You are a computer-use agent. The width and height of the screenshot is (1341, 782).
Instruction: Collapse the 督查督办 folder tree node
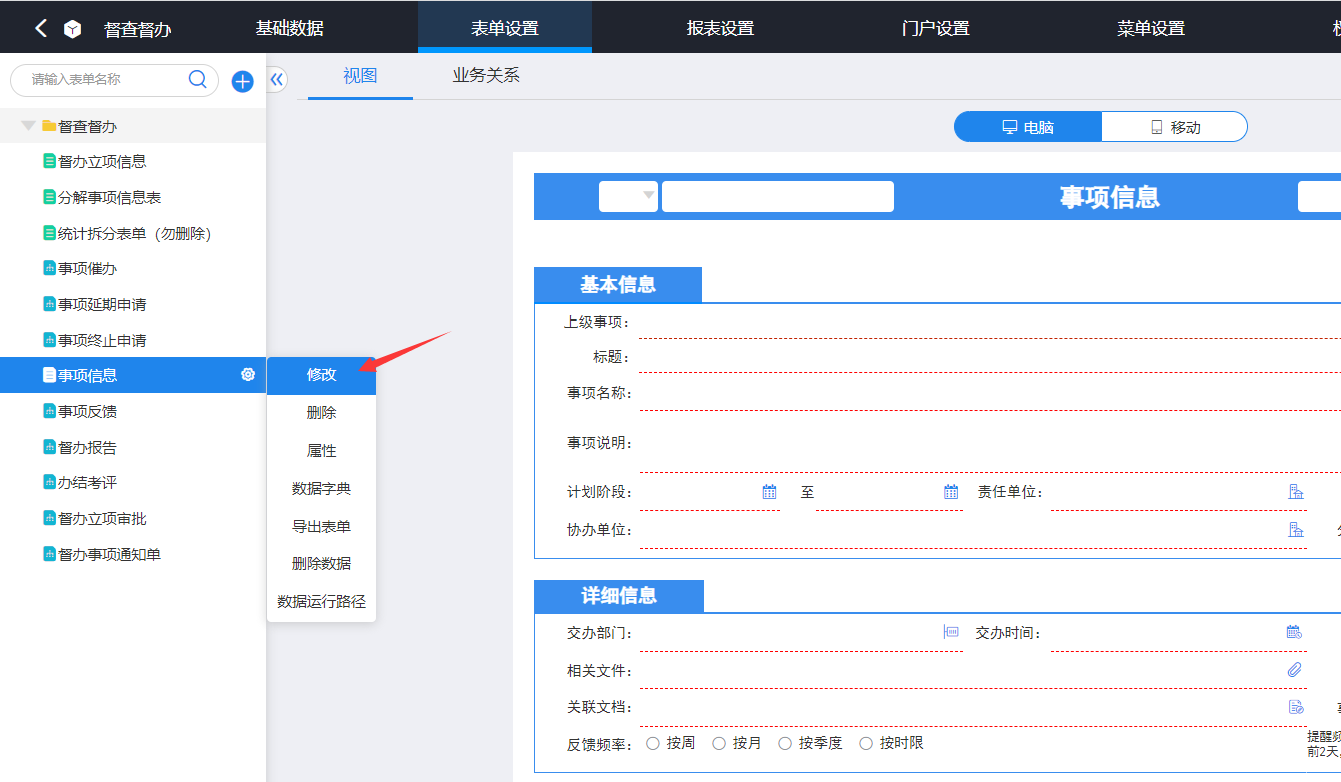click(x=28, y=126)
